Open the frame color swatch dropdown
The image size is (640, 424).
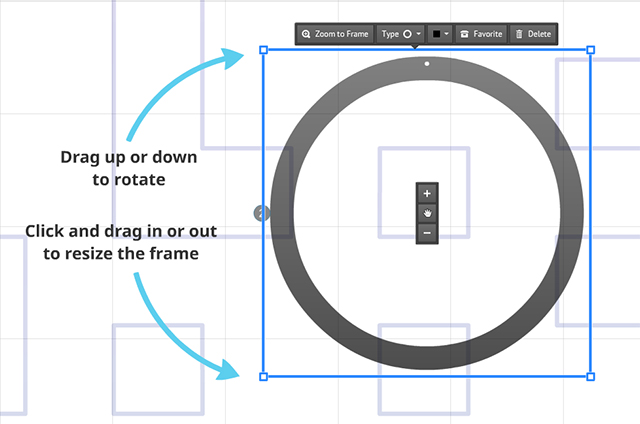click(440, 34)
